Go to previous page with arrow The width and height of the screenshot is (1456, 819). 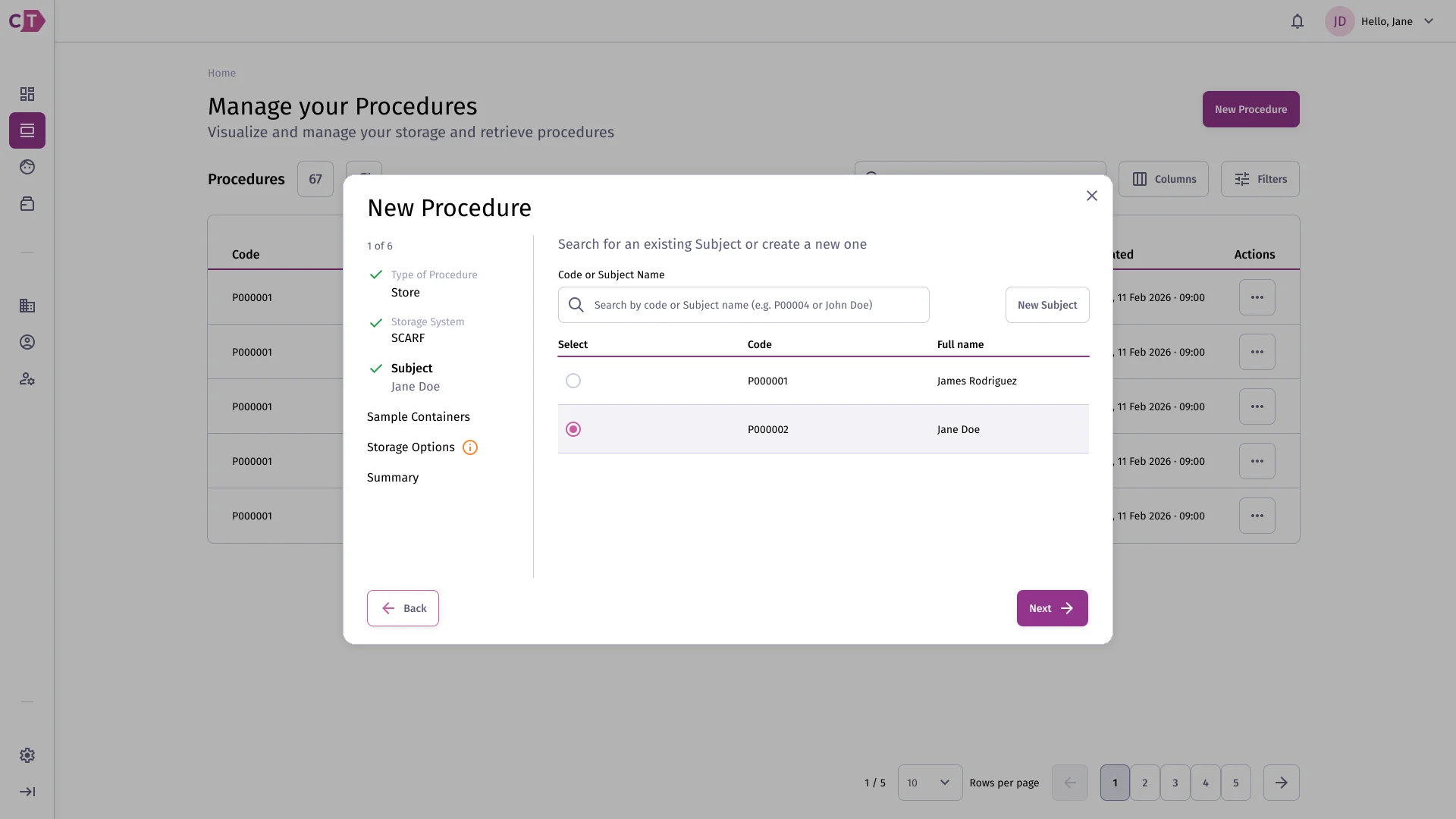pyautogui.click(x=1070, y=783)
